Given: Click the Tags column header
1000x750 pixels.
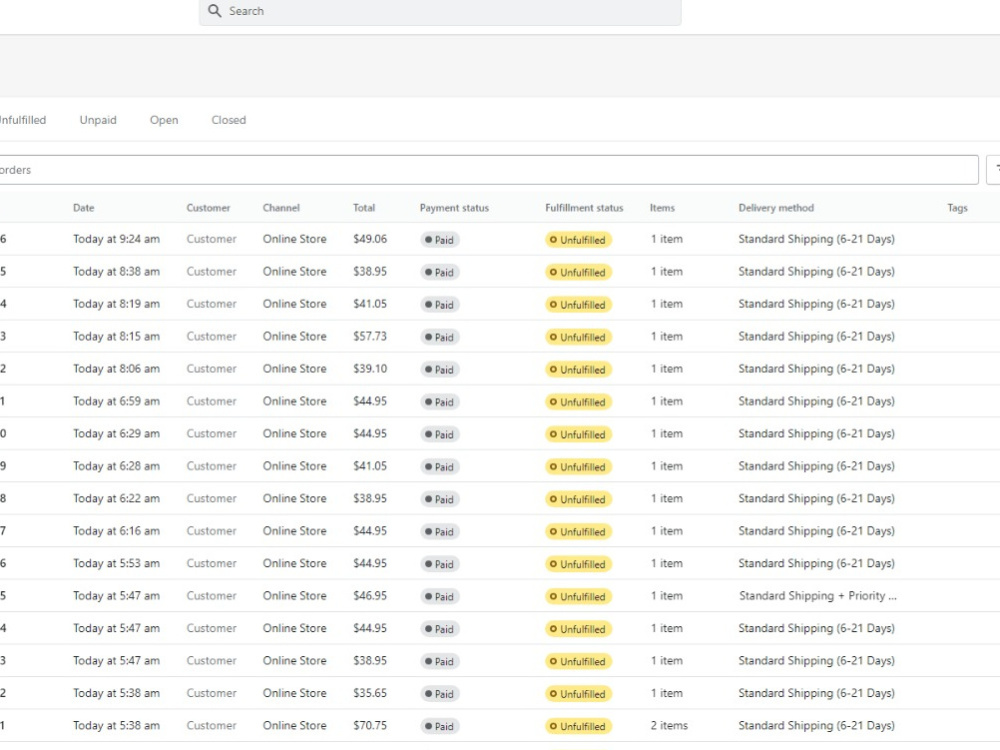Looking at the screenshot, I should click(x=957, y=208).
